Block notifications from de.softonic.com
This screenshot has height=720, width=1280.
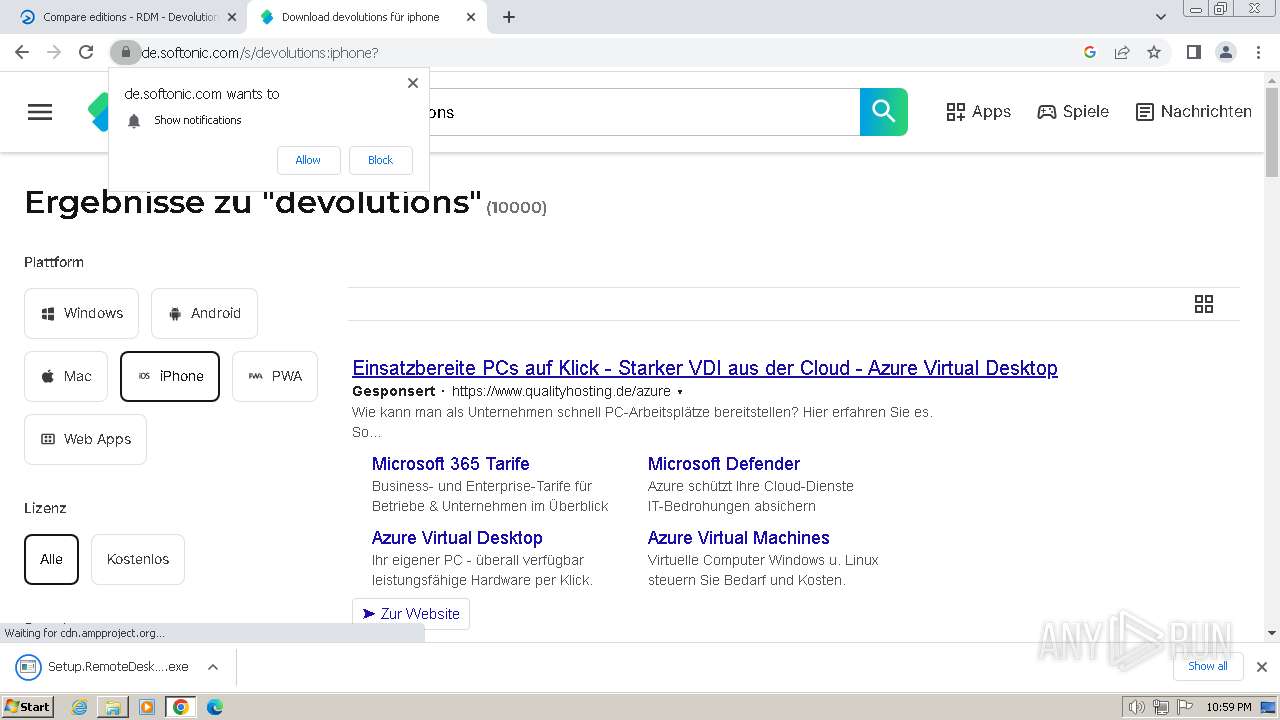380,160
